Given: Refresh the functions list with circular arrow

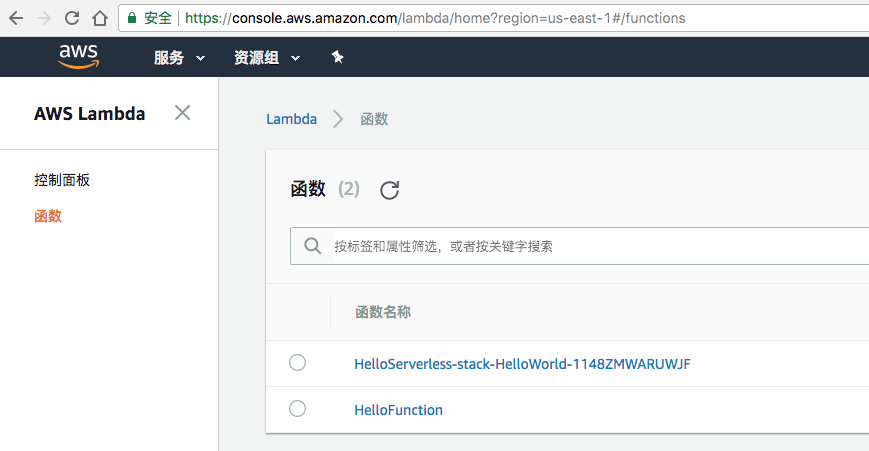Looking at the screenshot, I should [390, 190].
